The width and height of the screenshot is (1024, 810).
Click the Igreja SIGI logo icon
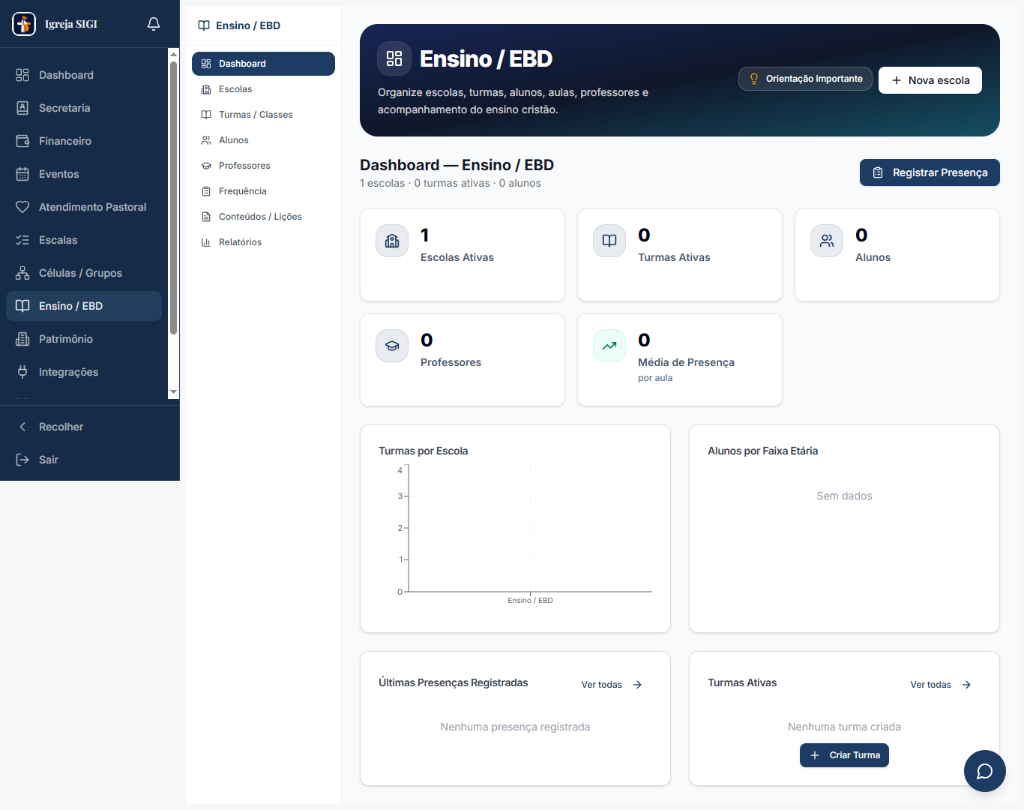pos(24,24)
